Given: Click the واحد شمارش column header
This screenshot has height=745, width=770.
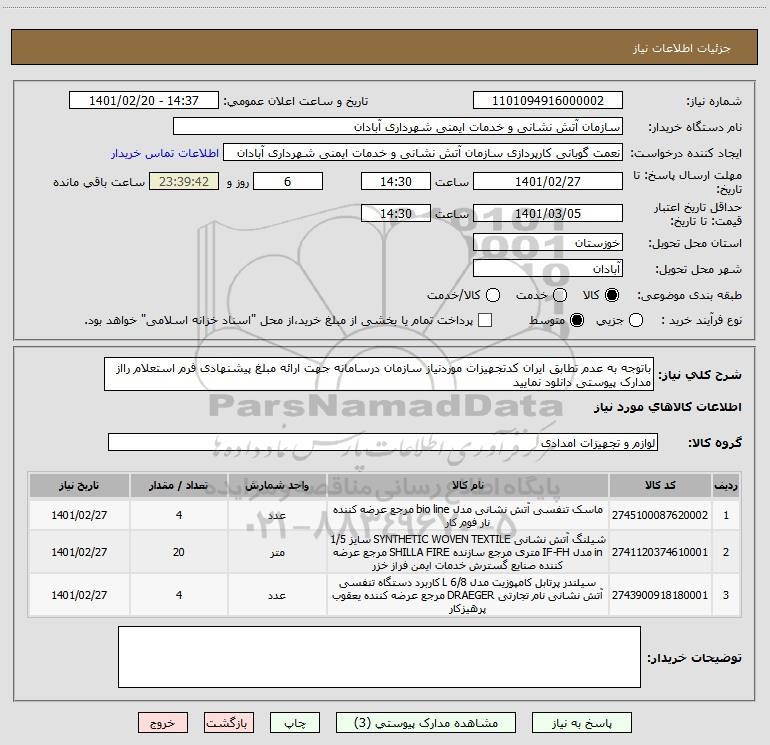Looking at the screenshot, I should click(x=277, y=485).
